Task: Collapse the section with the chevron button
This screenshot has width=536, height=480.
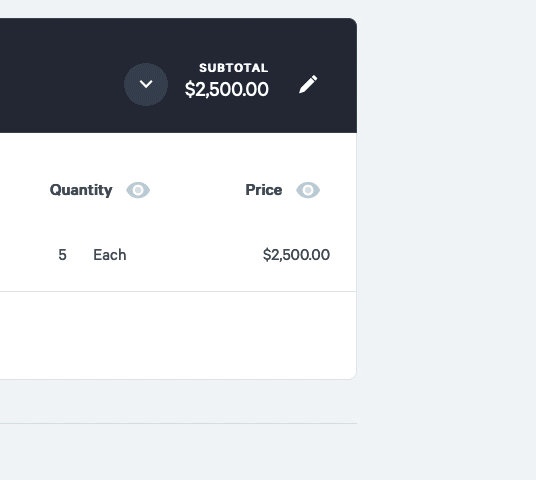Action: tap(146, 84)
